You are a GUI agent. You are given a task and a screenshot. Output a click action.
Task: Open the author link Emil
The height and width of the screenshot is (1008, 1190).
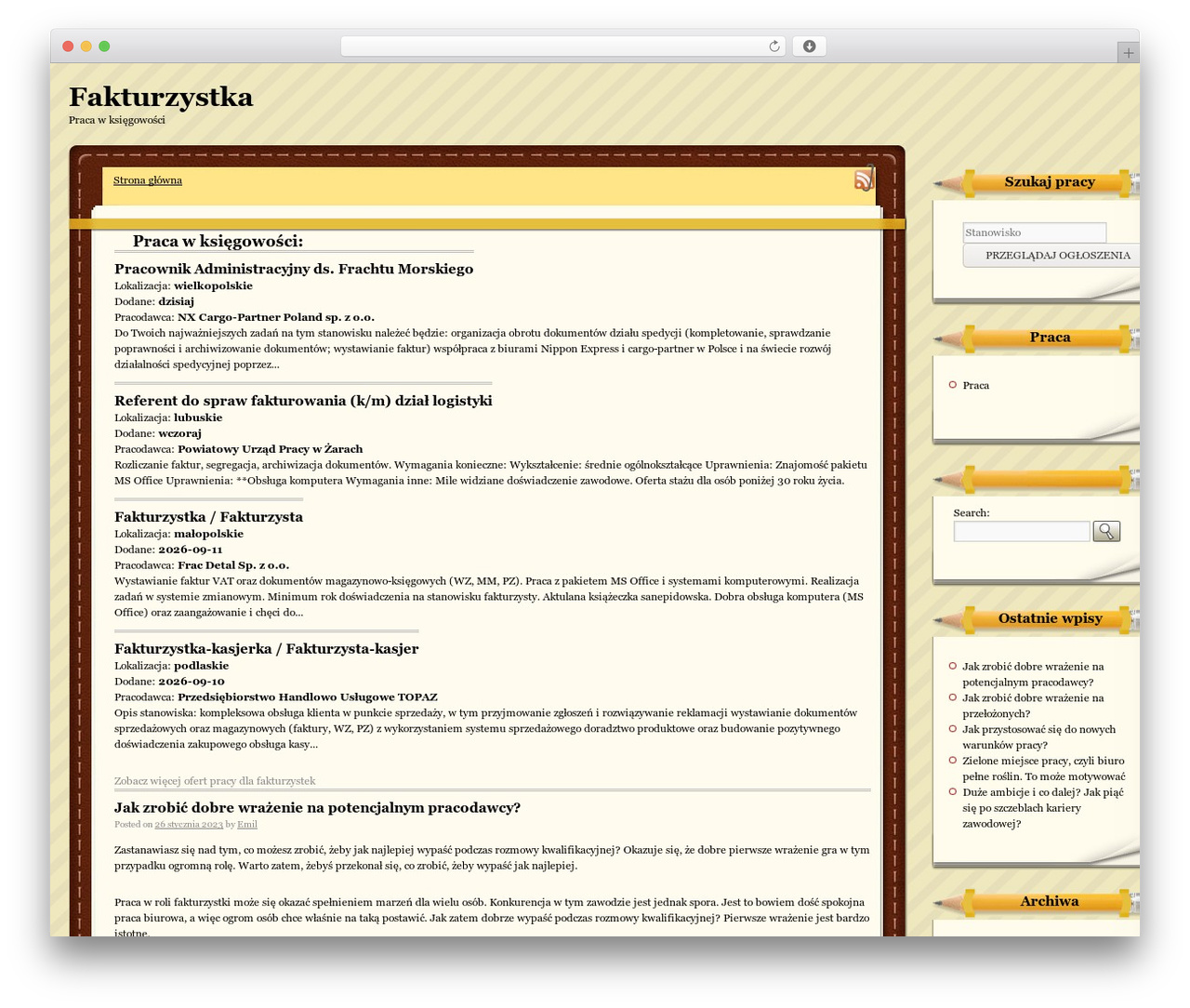pyautogui.click(x=247, y=824)
